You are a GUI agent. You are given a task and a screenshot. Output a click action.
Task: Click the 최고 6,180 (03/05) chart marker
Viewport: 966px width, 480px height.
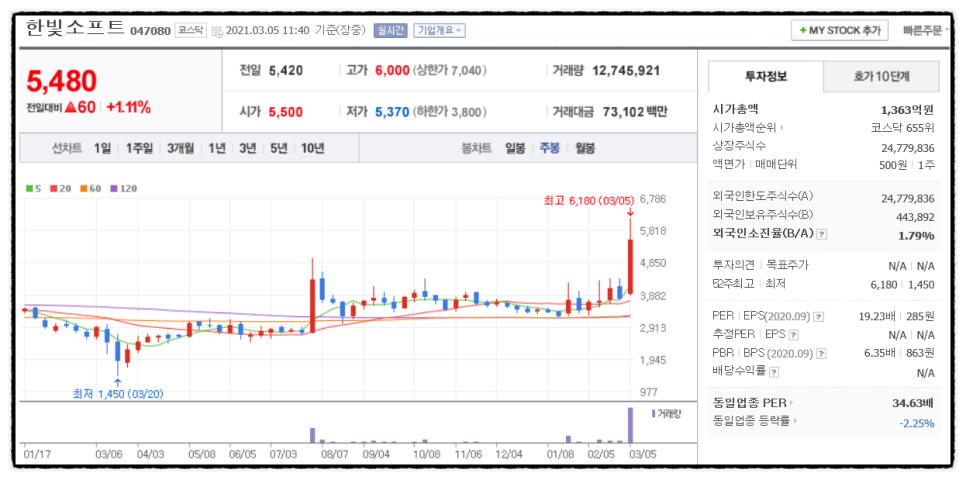589,200
